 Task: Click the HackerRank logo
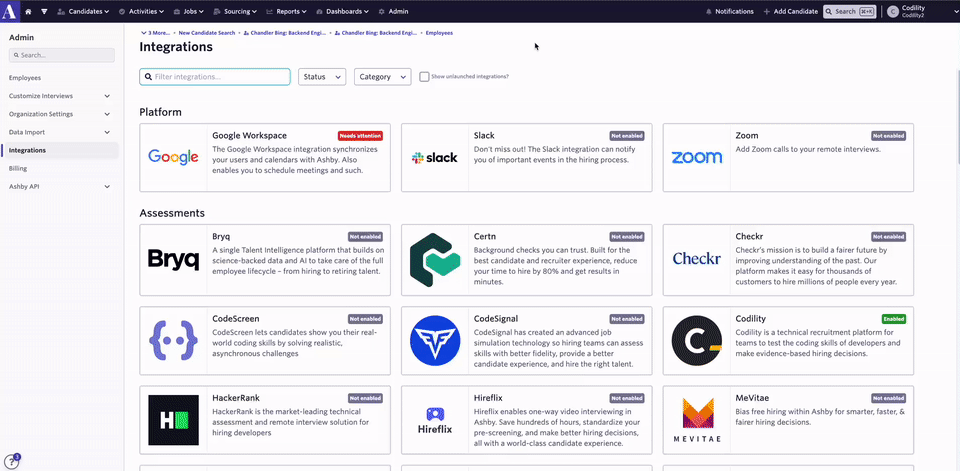point(173,420)
